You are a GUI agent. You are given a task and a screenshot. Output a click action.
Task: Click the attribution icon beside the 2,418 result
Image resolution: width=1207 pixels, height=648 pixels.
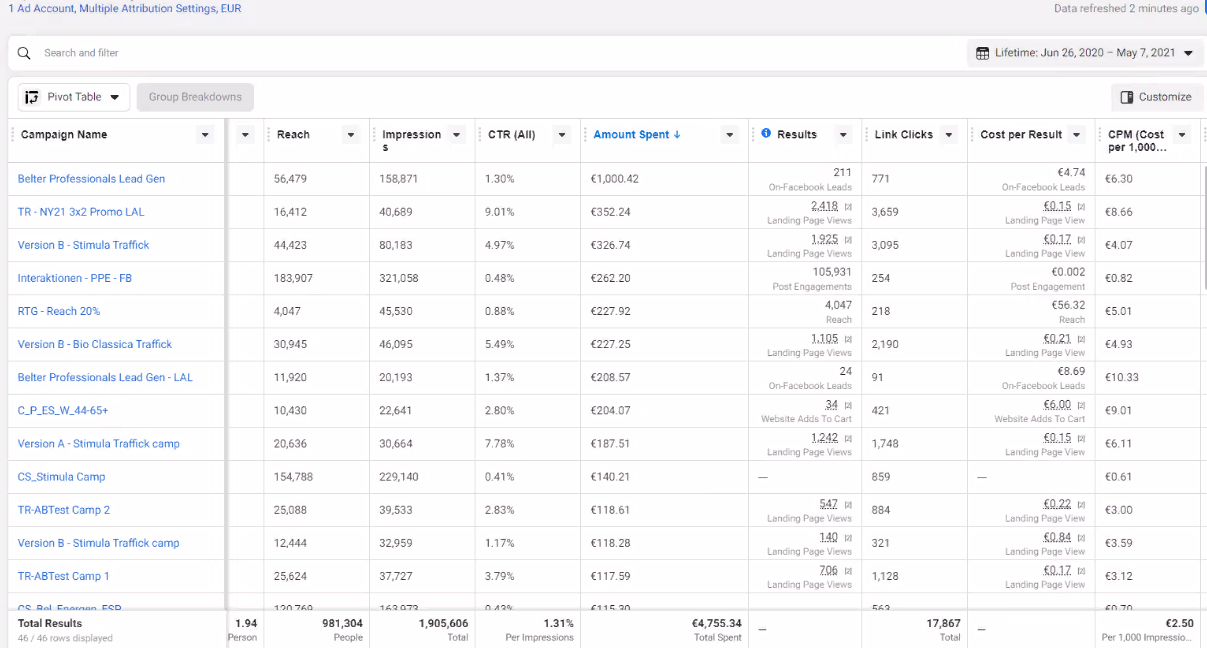click(848, 207)
